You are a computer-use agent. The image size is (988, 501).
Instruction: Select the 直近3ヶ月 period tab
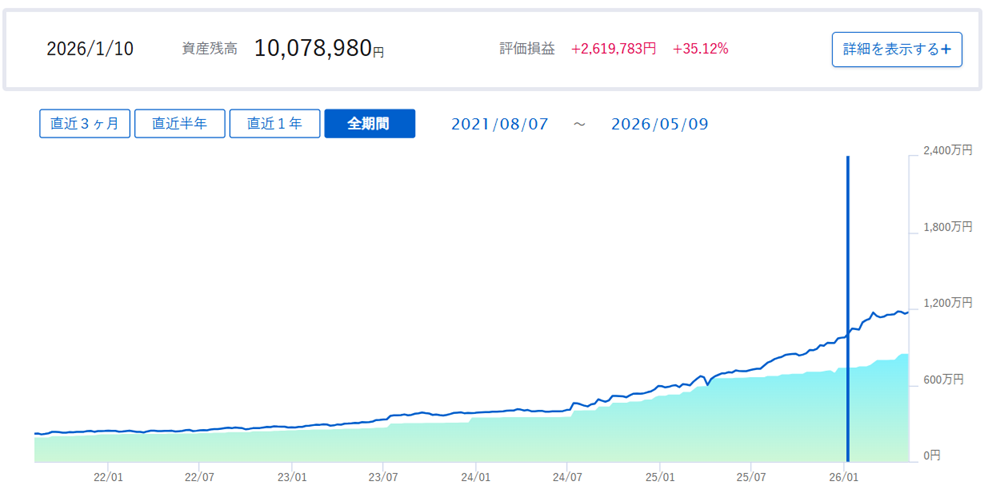(x=84, y=124)
